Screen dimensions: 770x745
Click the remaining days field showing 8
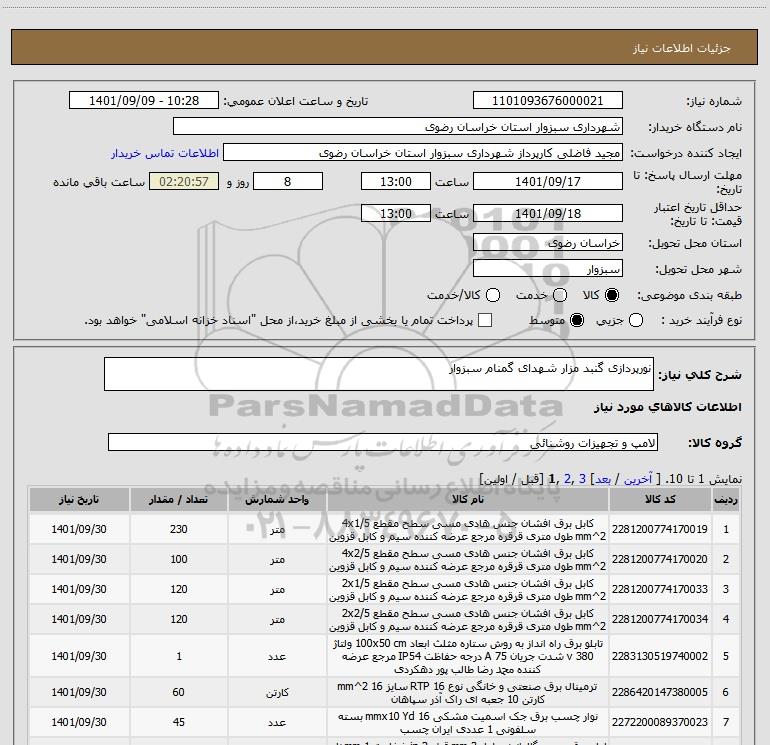288,181
